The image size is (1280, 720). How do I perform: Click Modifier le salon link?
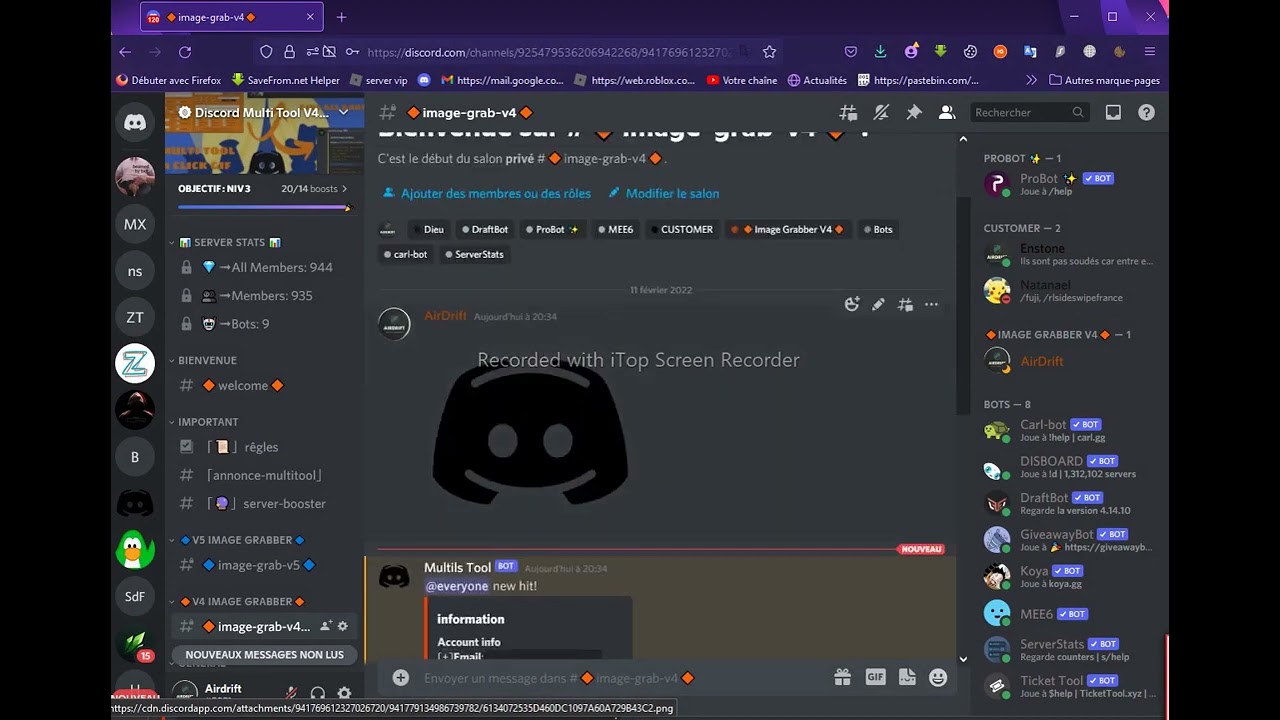664,193
